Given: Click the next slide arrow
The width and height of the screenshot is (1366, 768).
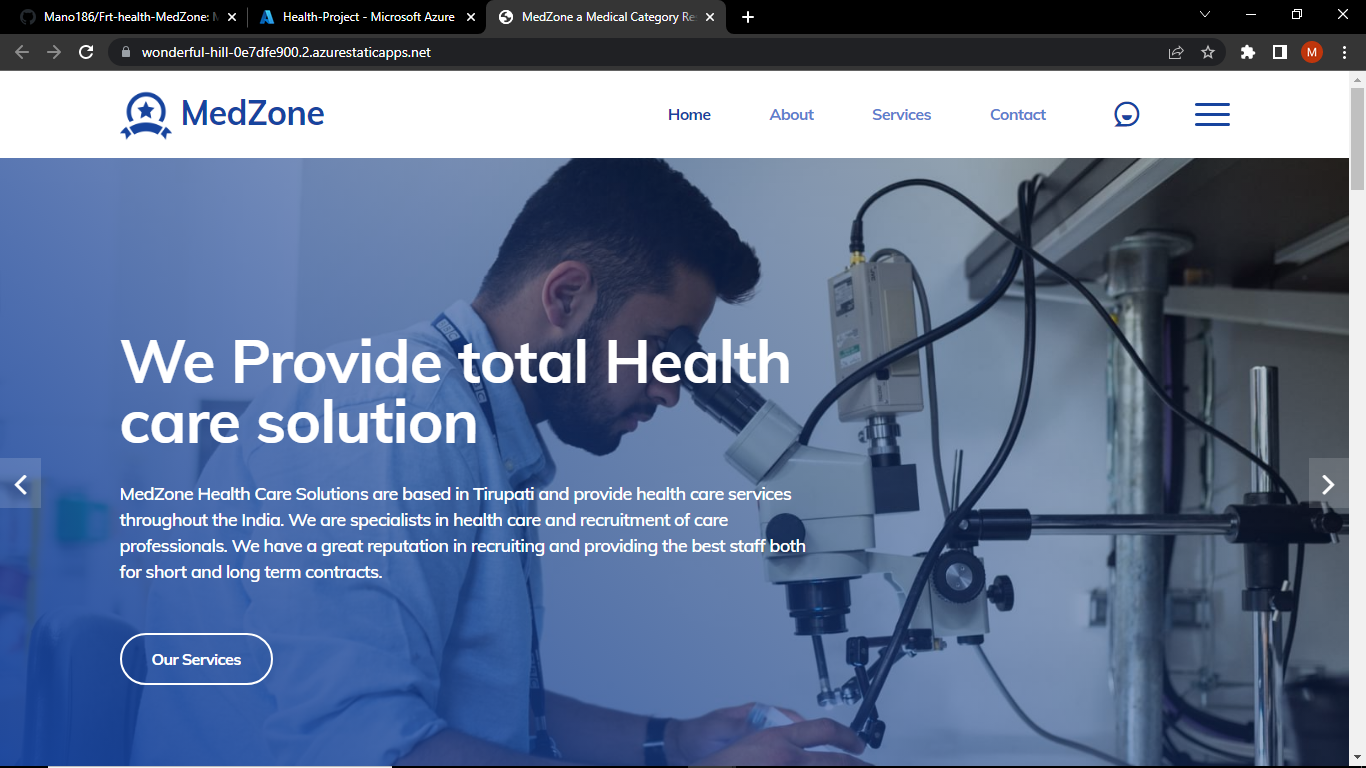Looking at the screenshot, I should click(1329, 484).
